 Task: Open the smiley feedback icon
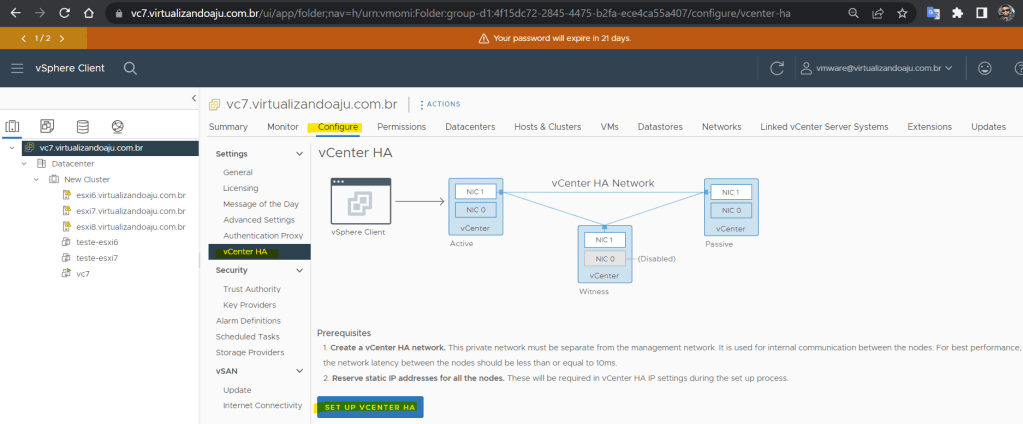984,68
